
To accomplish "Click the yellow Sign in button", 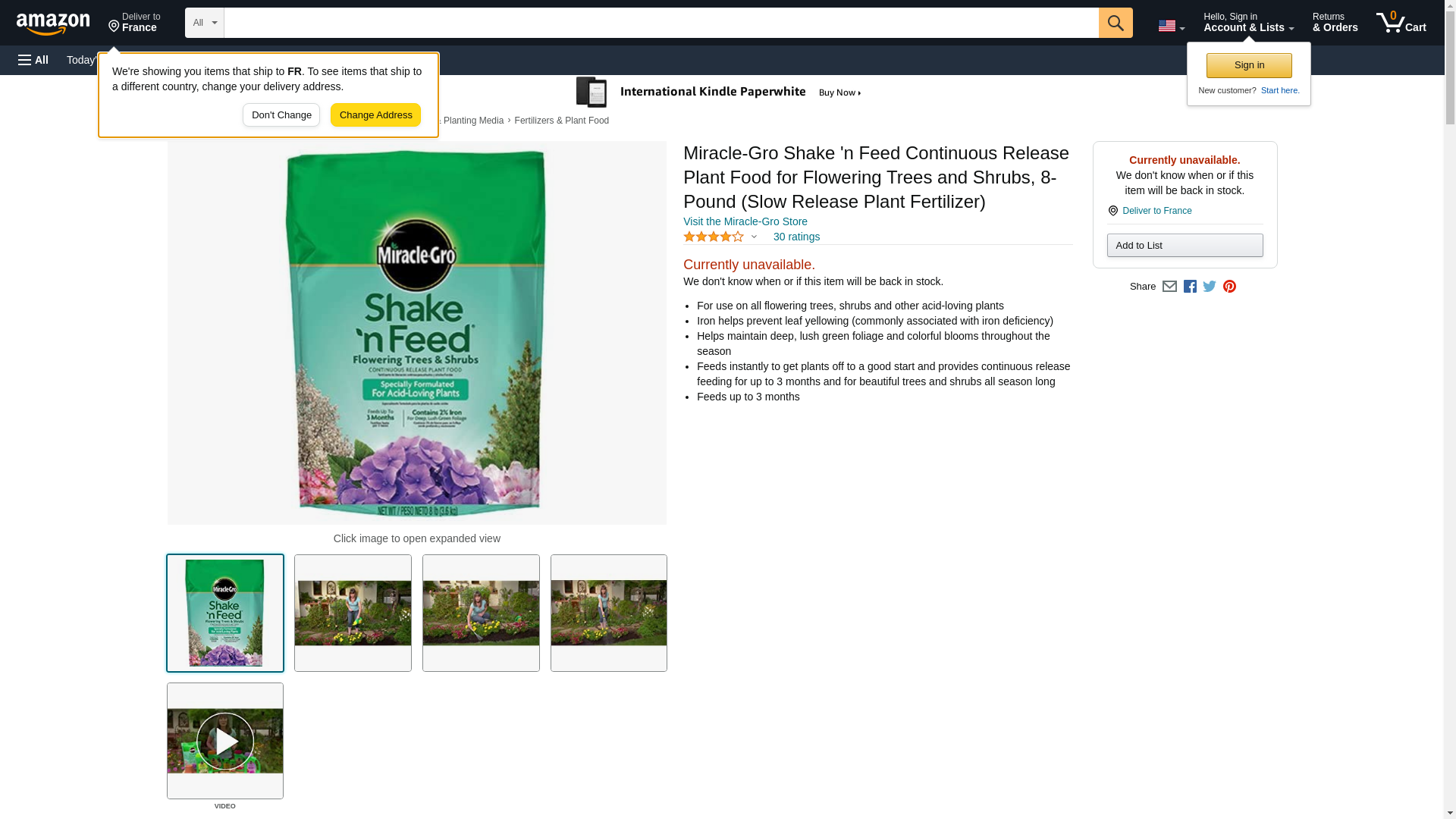I will tap(1249, 65).
